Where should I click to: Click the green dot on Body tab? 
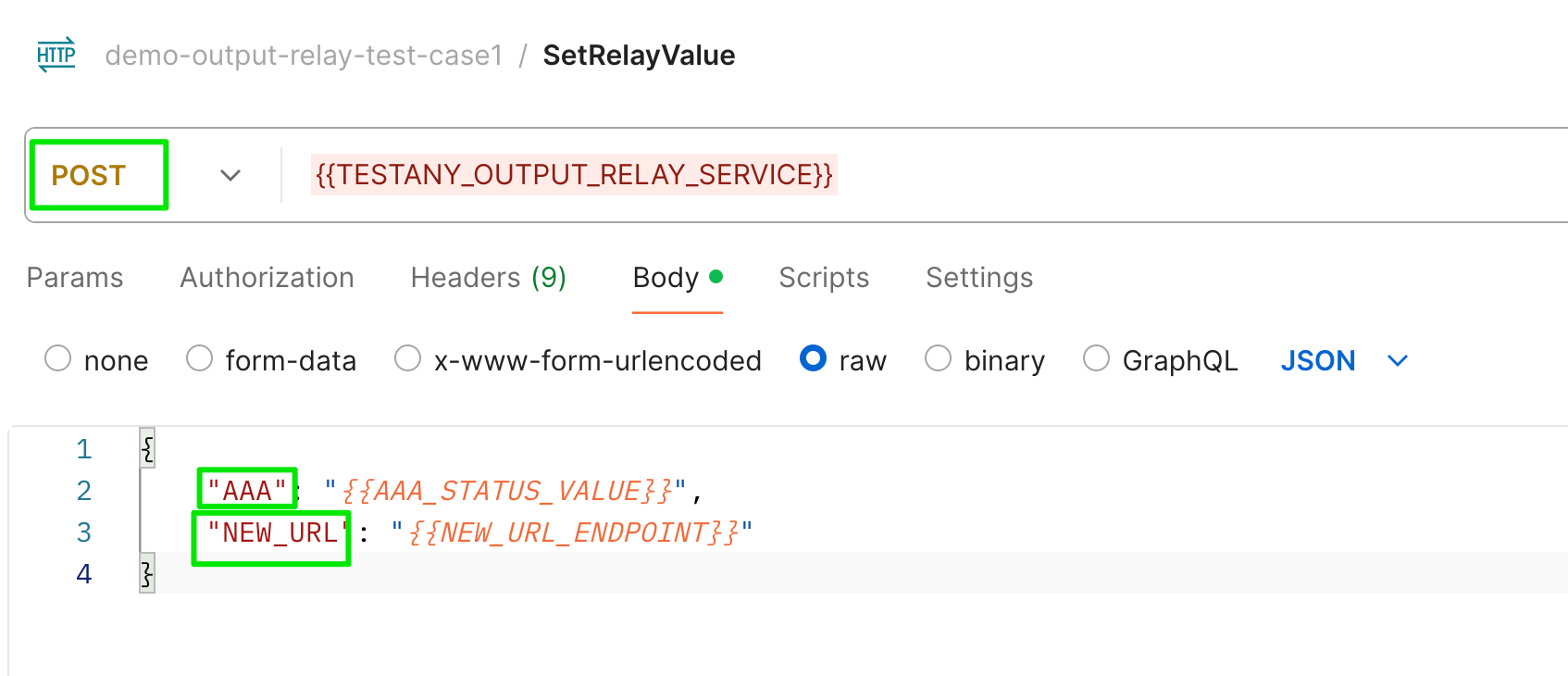716,276
